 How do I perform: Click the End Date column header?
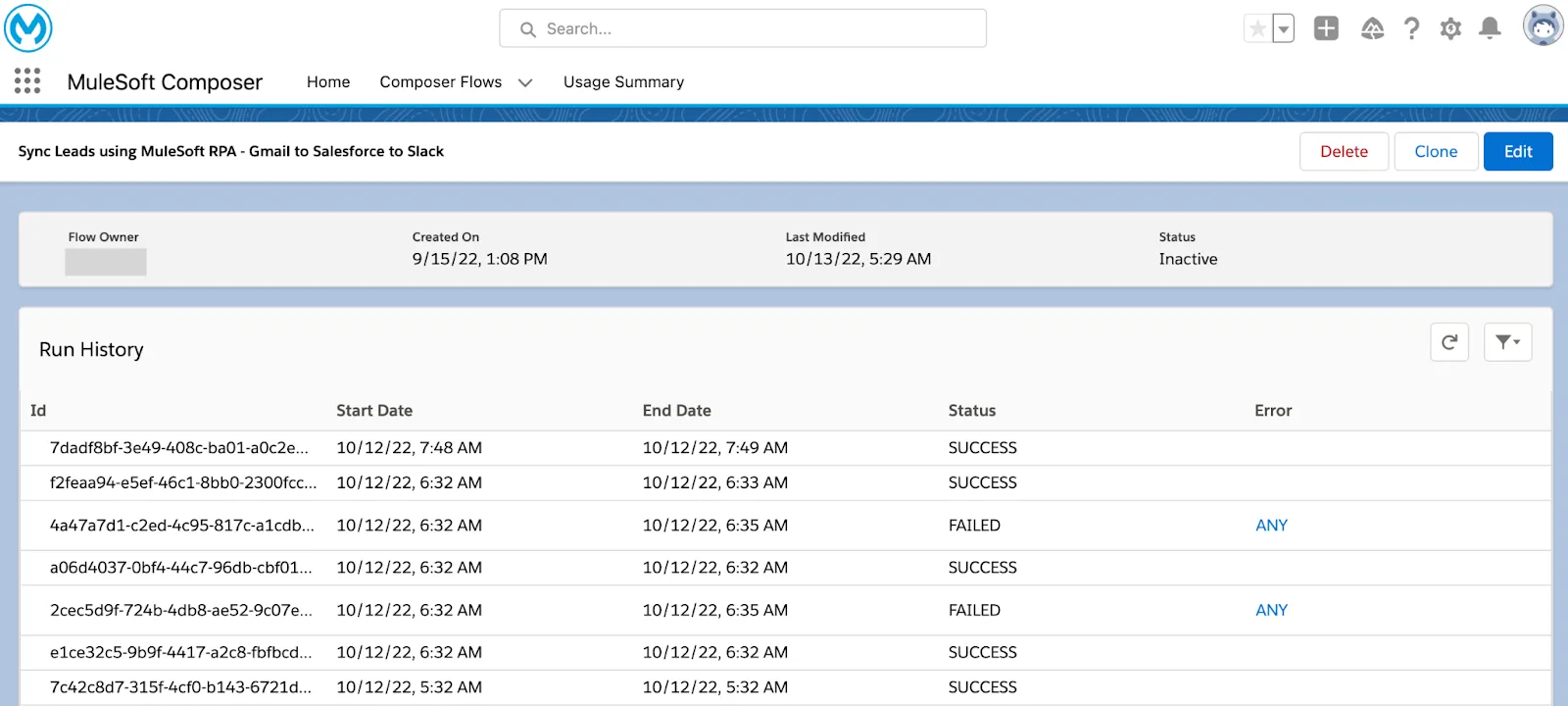(x=677, y=411)
